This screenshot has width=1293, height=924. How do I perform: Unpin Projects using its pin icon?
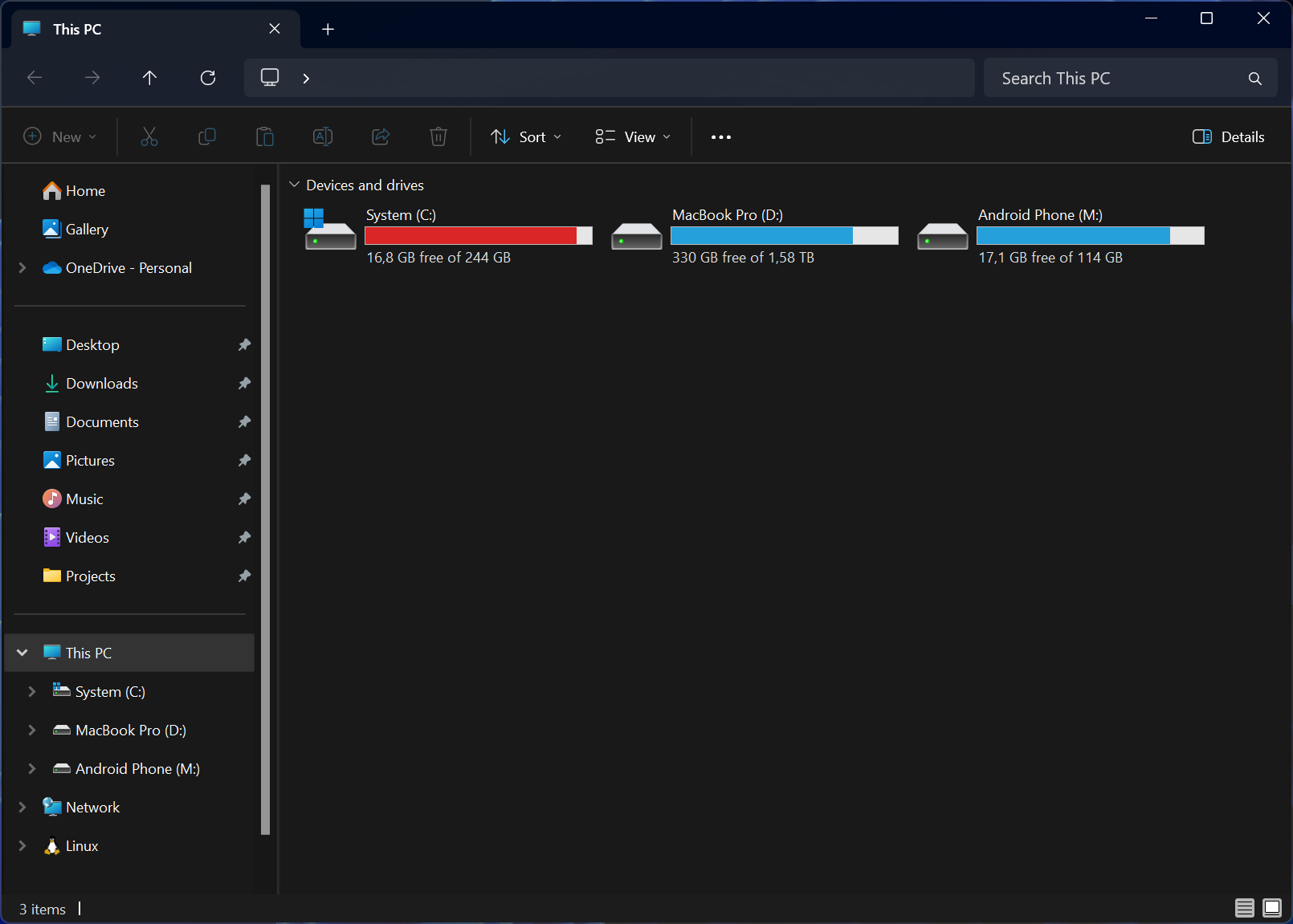[x=245, y=576]
